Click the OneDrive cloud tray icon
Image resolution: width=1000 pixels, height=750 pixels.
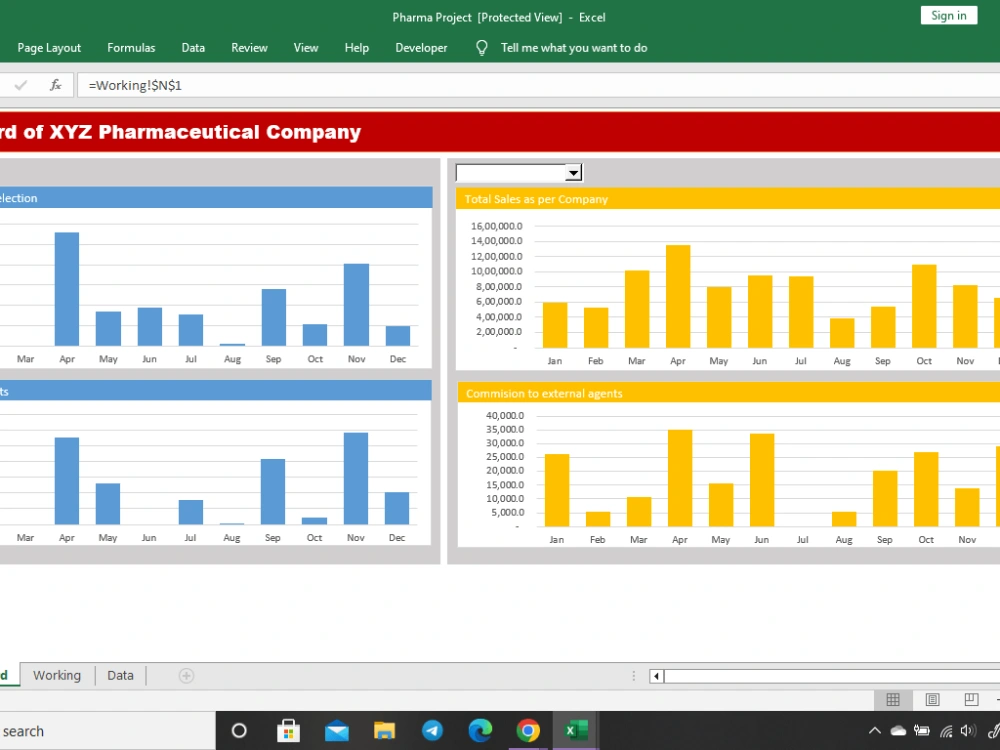click(898, 732)
